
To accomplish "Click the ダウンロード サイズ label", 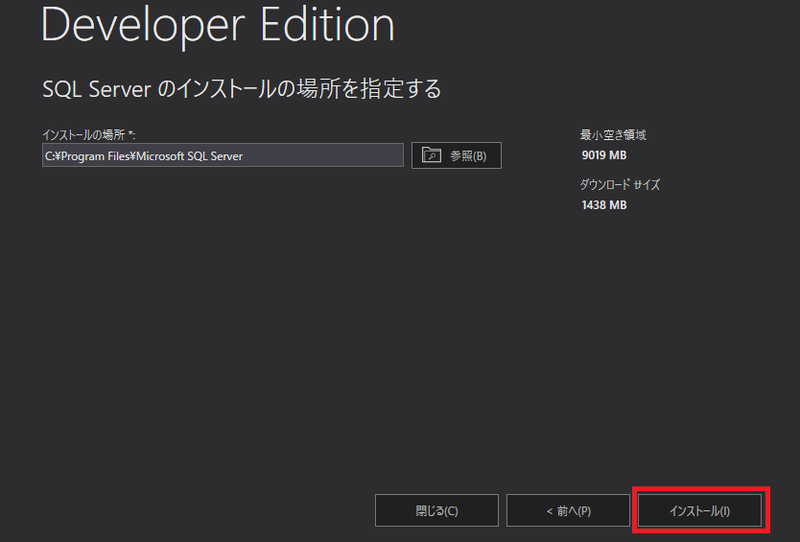I will pos(620,185).
